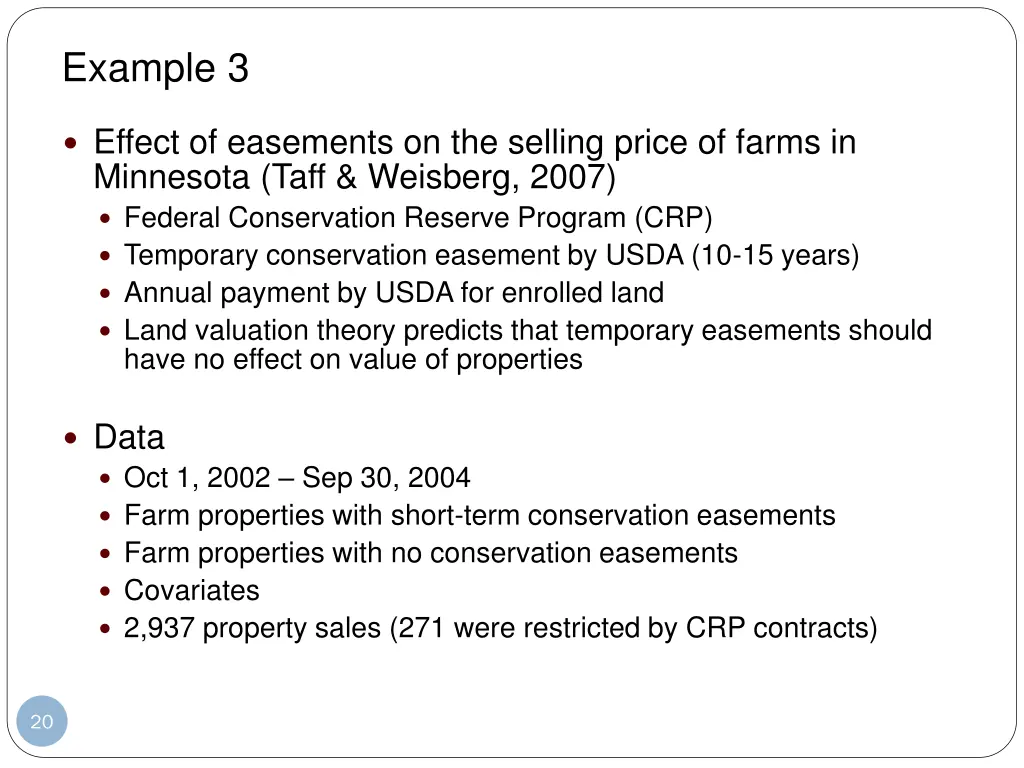Image resolution: width=1024 pixels, height=768 pixels.
Task: Select the 'Example 3' slide title
Action: coord(155,68)
